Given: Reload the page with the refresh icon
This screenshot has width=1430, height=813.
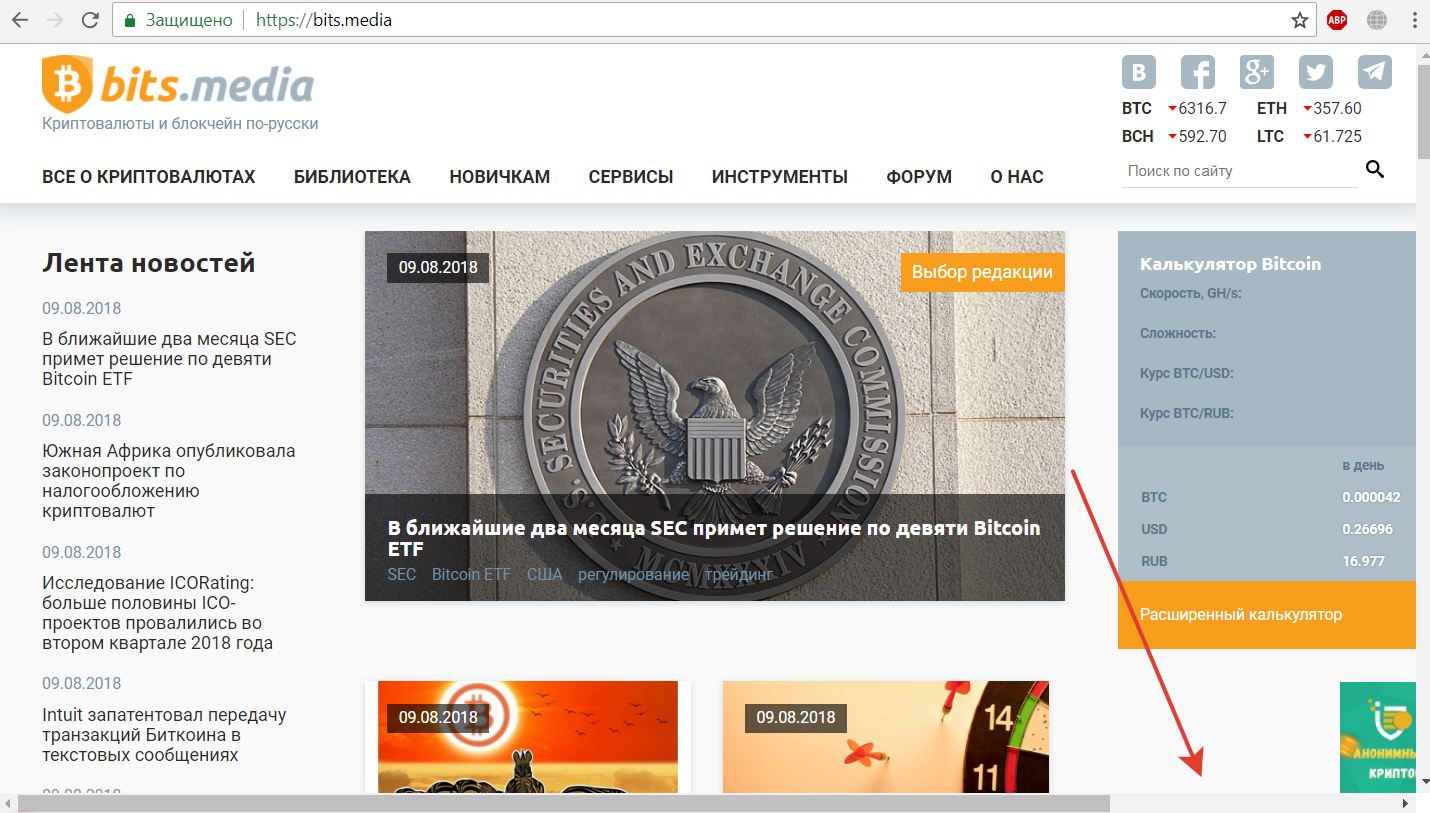Looking at the screenshot, I should pos(90,20).
